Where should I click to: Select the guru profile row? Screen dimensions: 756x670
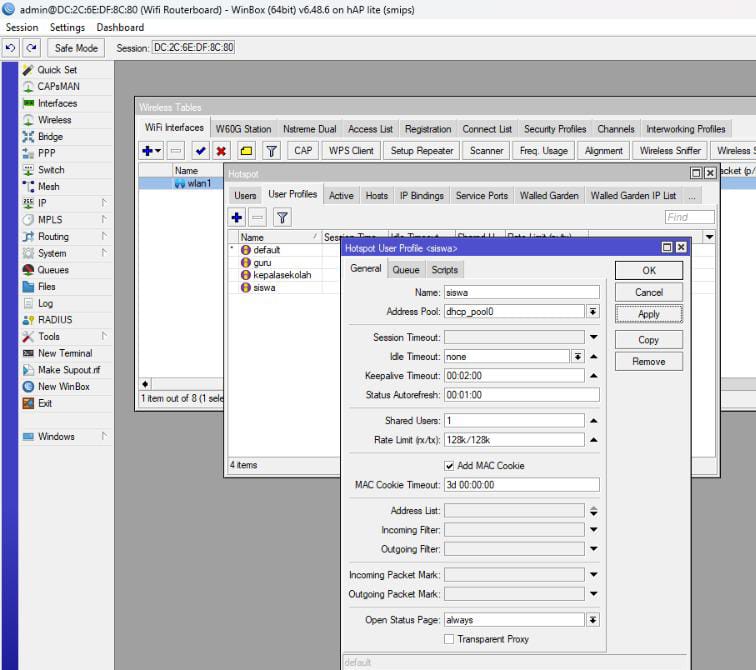282,263
